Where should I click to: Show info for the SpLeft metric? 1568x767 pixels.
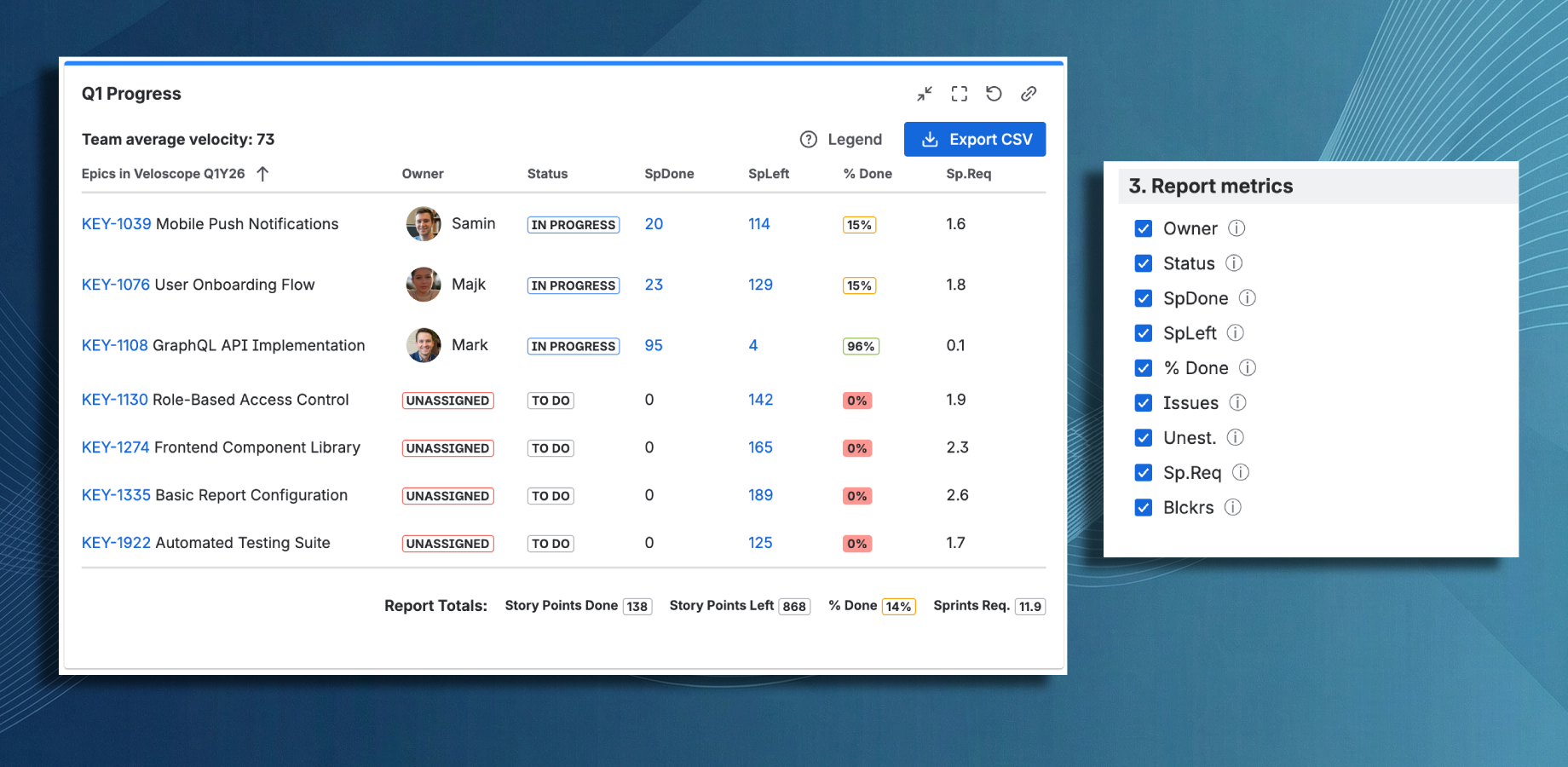[1236, 333]
